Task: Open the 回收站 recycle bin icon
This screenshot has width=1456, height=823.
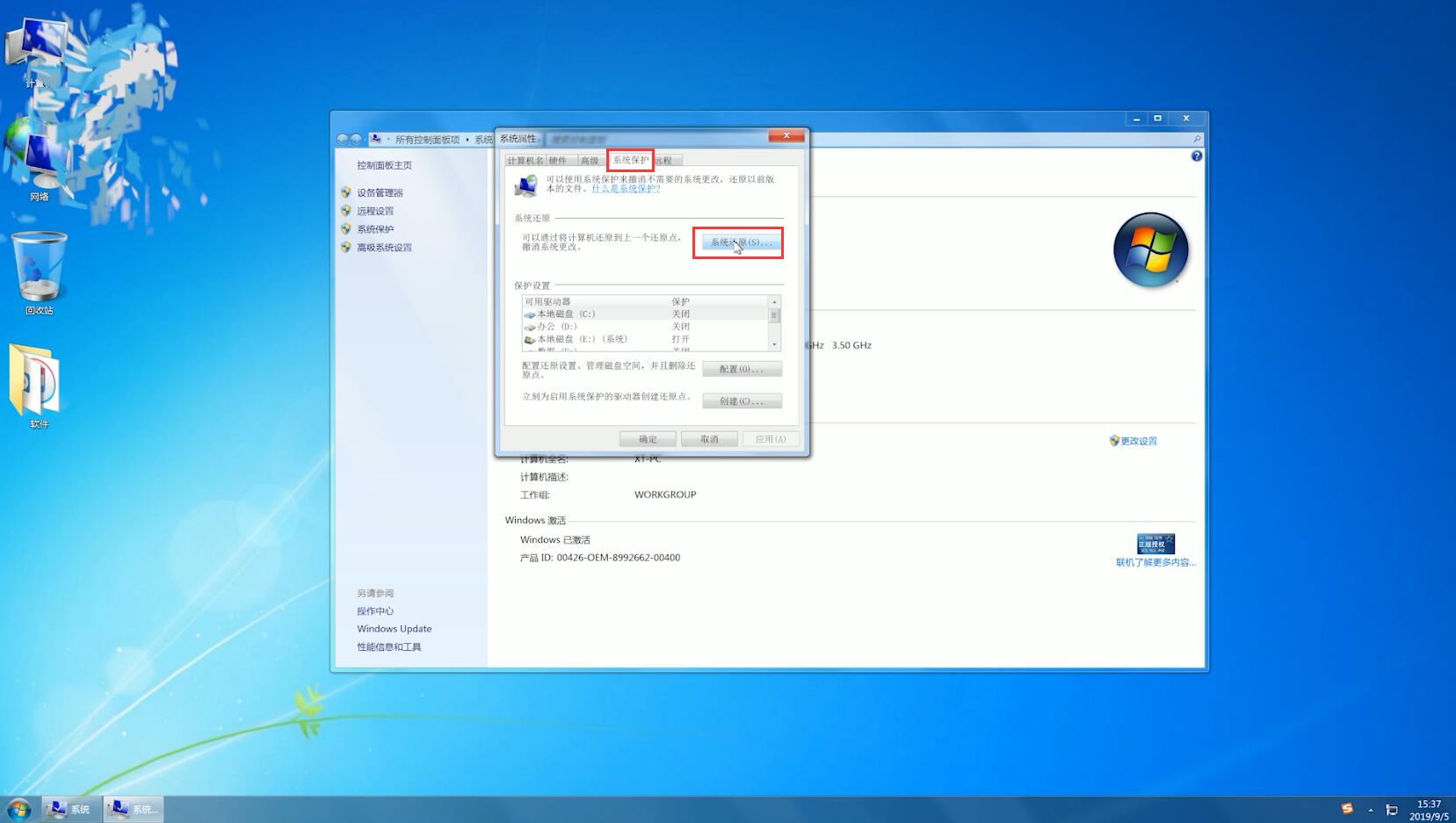Action: pos(39,272)
